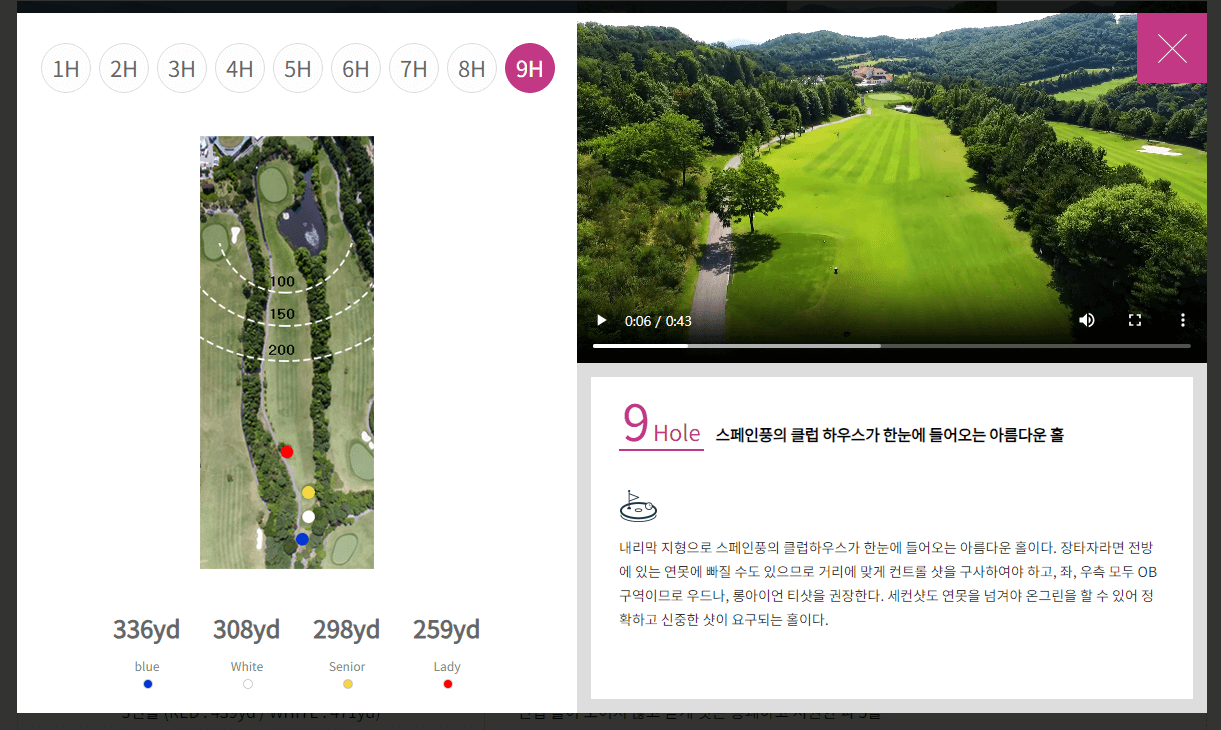Image resolution: width=1221 pixels, height=730 pixels.
Task: Toggle fullscreen video playback
Action: 1134,319
